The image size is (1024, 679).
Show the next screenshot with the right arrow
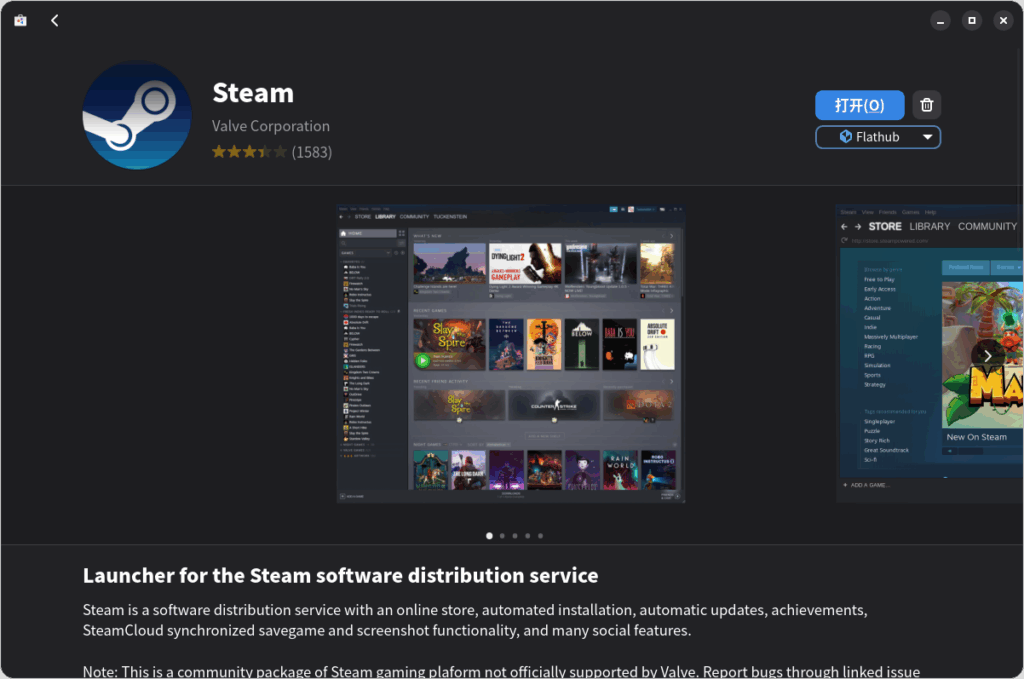tap(987, 356)
